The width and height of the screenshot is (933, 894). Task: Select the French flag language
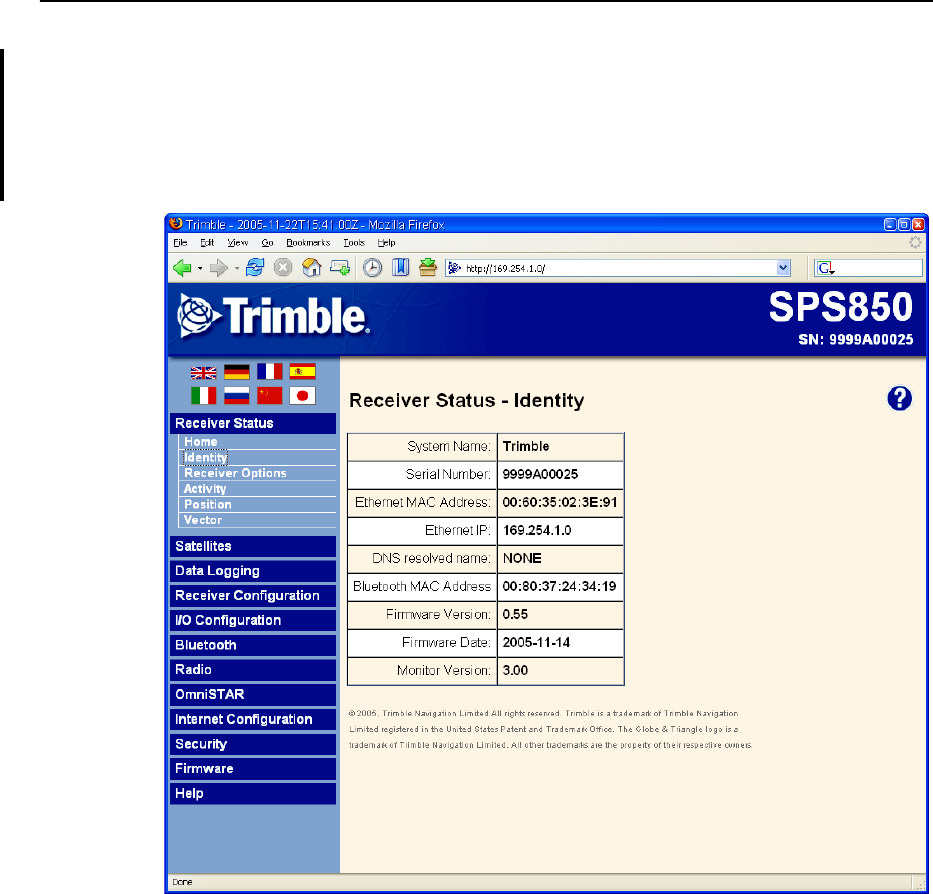[x=270, y=371]
